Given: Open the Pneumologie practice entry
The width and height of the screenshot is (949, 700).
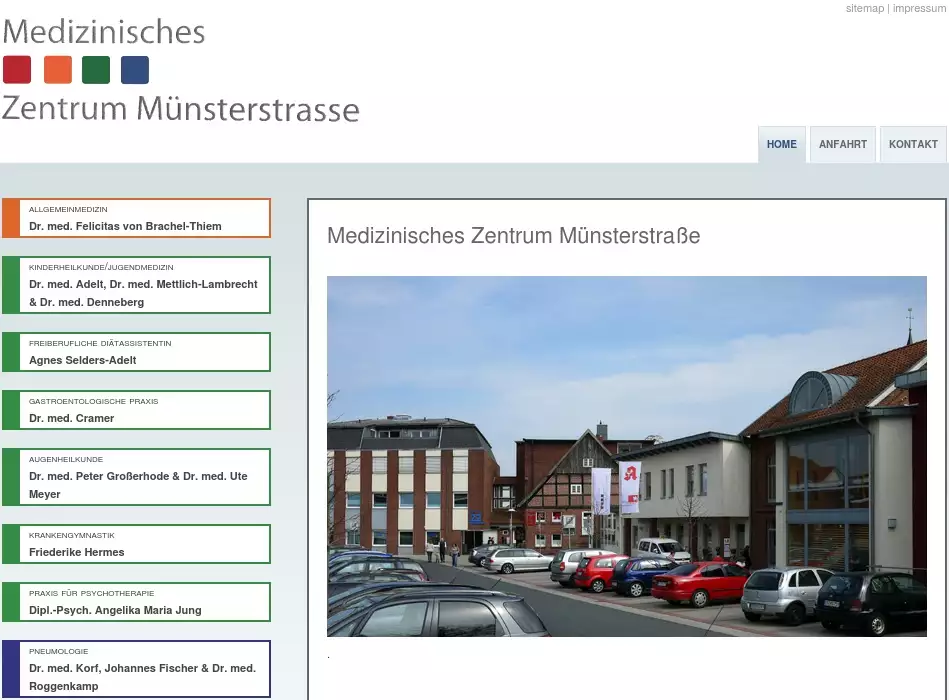Looking at the screenshot, I should point(136,669).
